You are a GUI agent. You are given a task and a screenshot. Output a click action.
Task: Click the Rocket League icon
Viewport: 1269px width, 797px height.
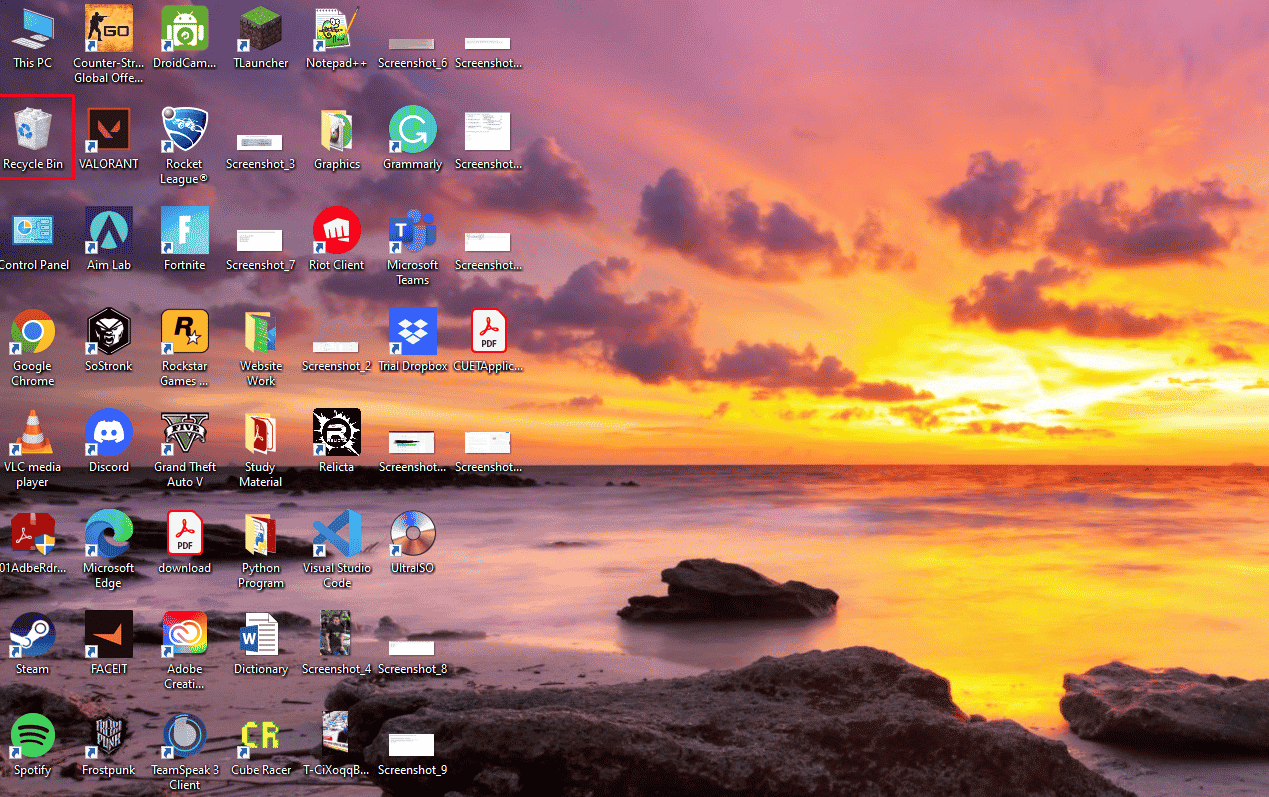point(185,130)
